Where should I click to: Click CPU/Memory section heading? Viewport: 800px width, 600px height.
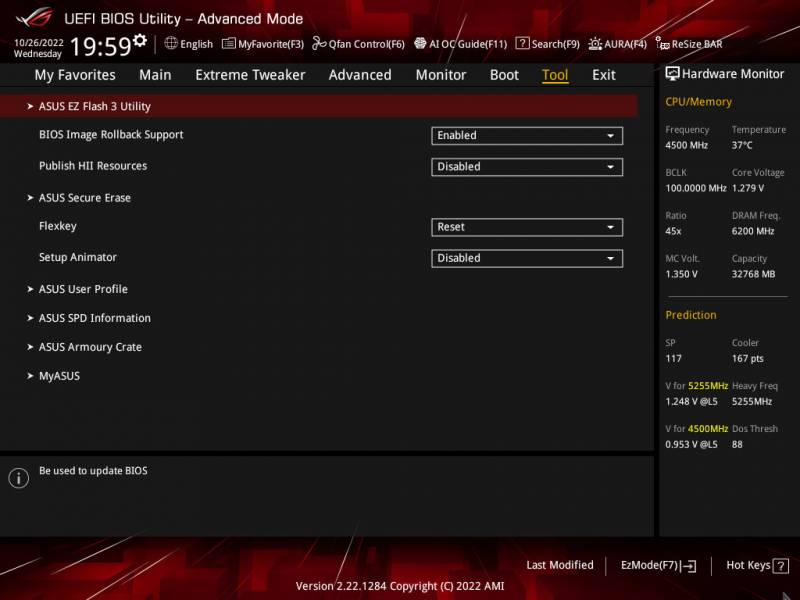coord(698,102)
